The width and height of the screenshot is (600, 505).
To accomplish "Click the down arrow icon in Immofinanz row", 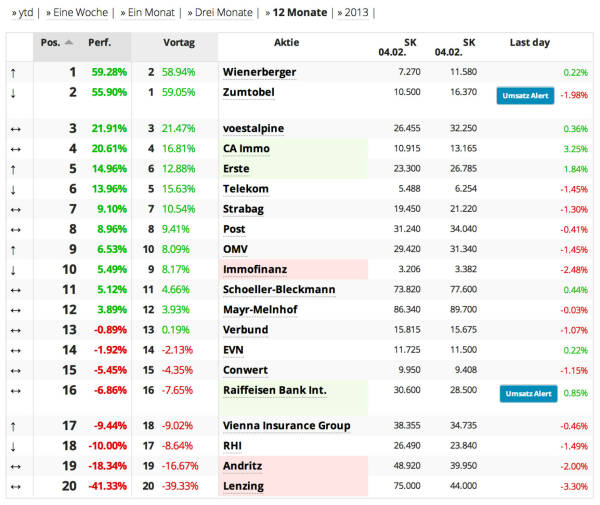I will (12, 269).
